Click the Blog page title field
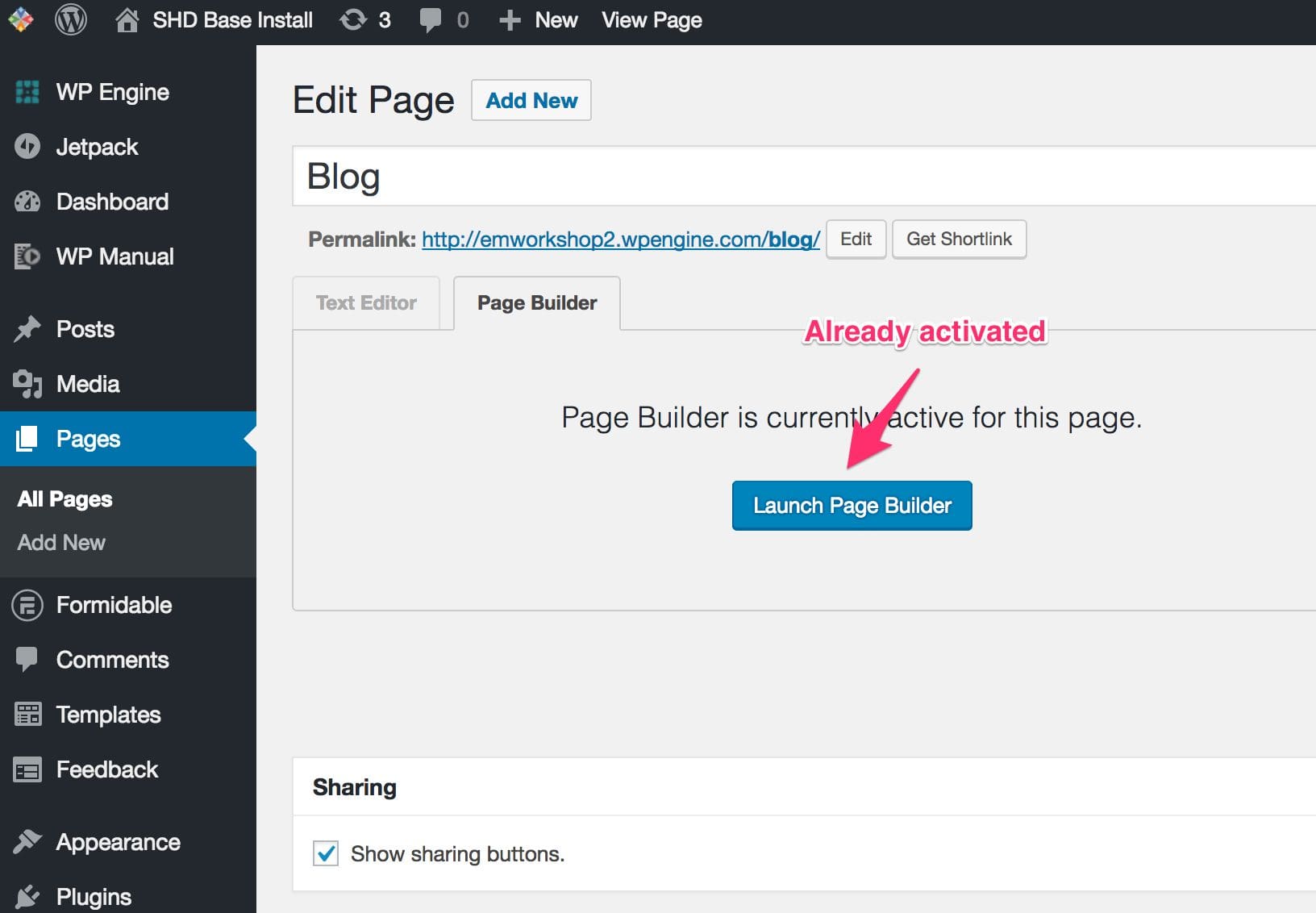Image resolution: width=1316 pixels, height=913 pixels. [804, 176]
